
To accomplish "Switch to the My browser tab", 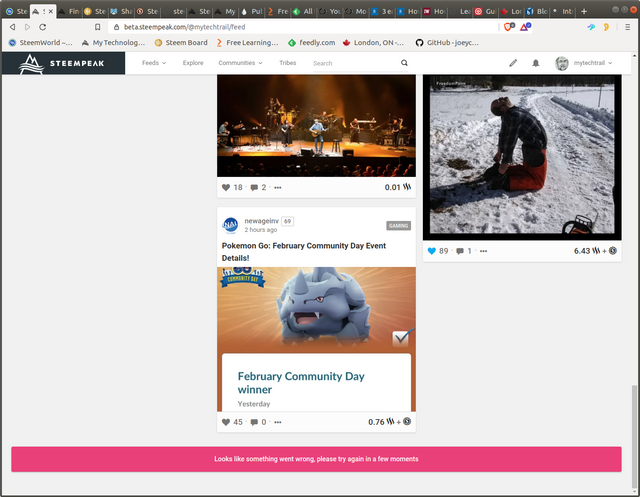I will 225,11.
